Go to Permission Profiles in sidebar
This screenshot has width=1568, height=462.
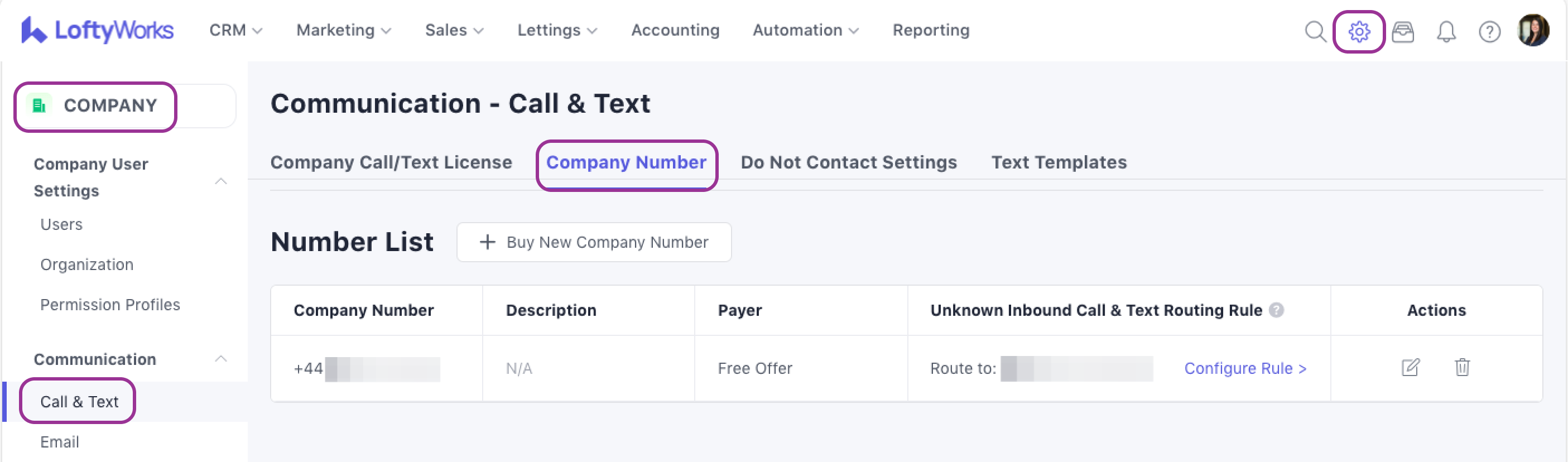point(110,304)
